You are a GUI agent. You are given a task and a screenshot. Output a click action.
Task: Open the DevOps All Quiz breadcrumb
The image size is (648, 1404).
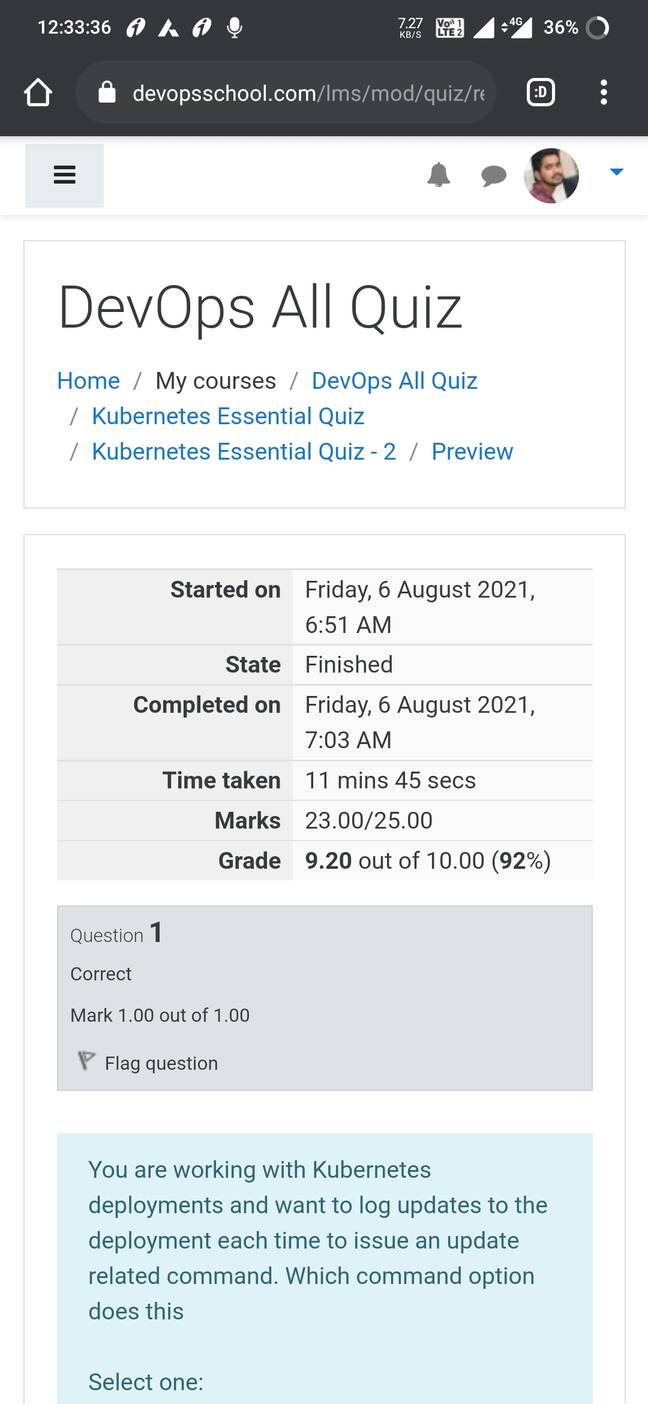click(x=394, y=381)
